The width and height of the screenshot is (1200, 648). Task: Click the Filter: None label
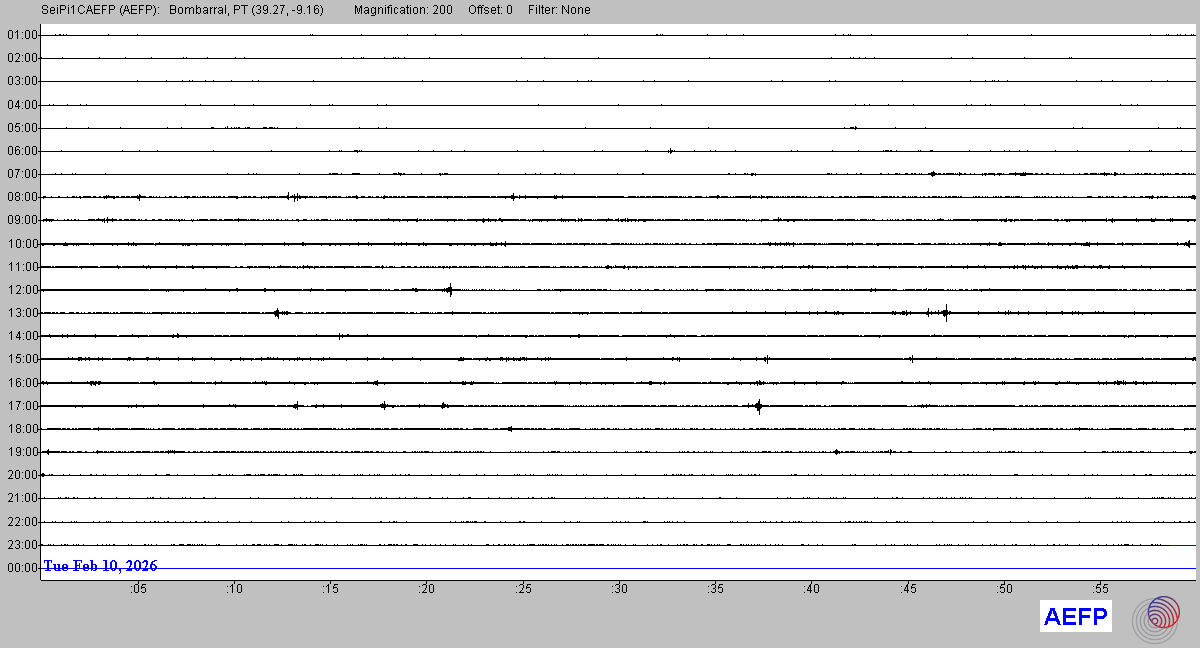559,10
